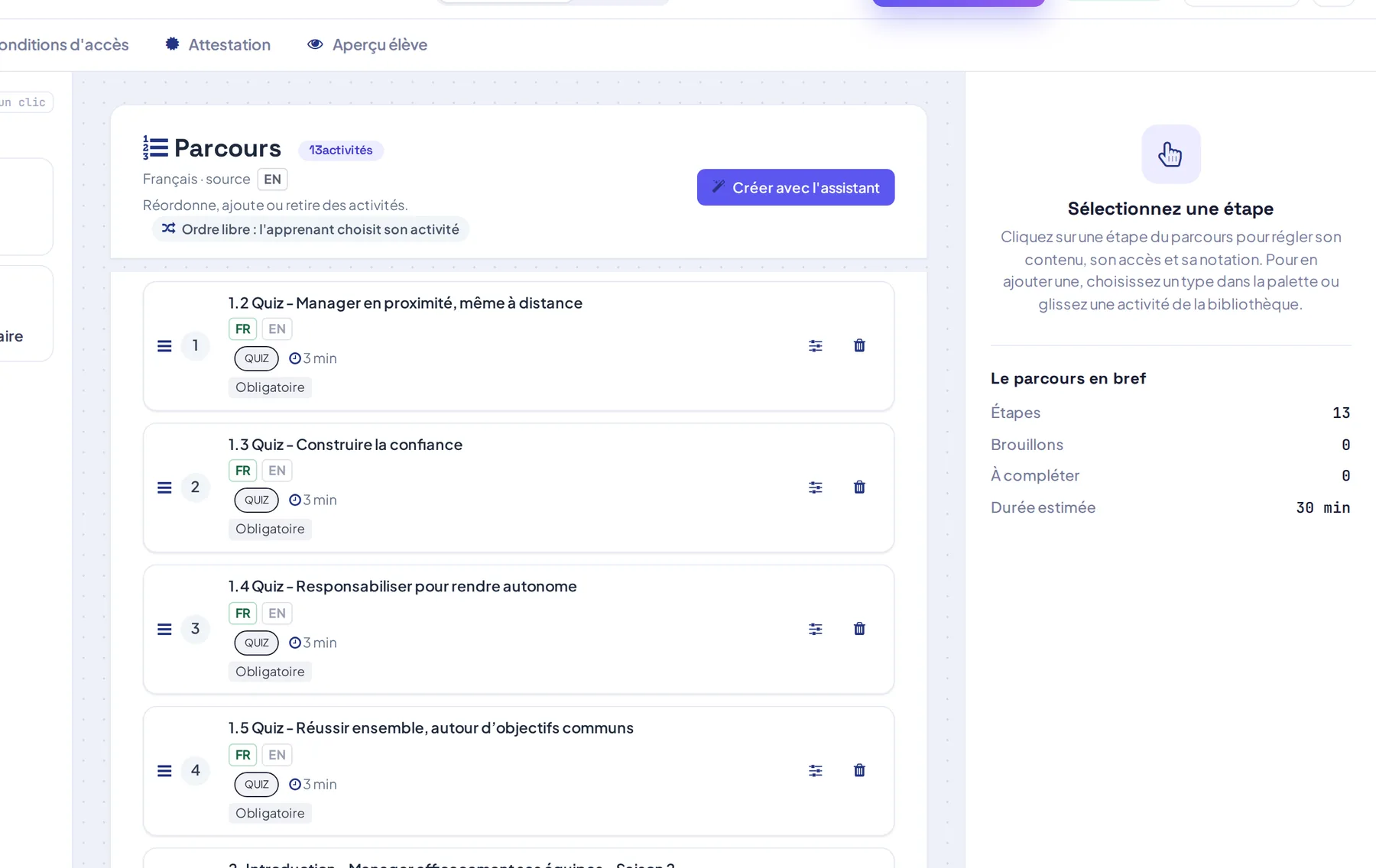Click the Parcours numbered list icon

[155, 147]
